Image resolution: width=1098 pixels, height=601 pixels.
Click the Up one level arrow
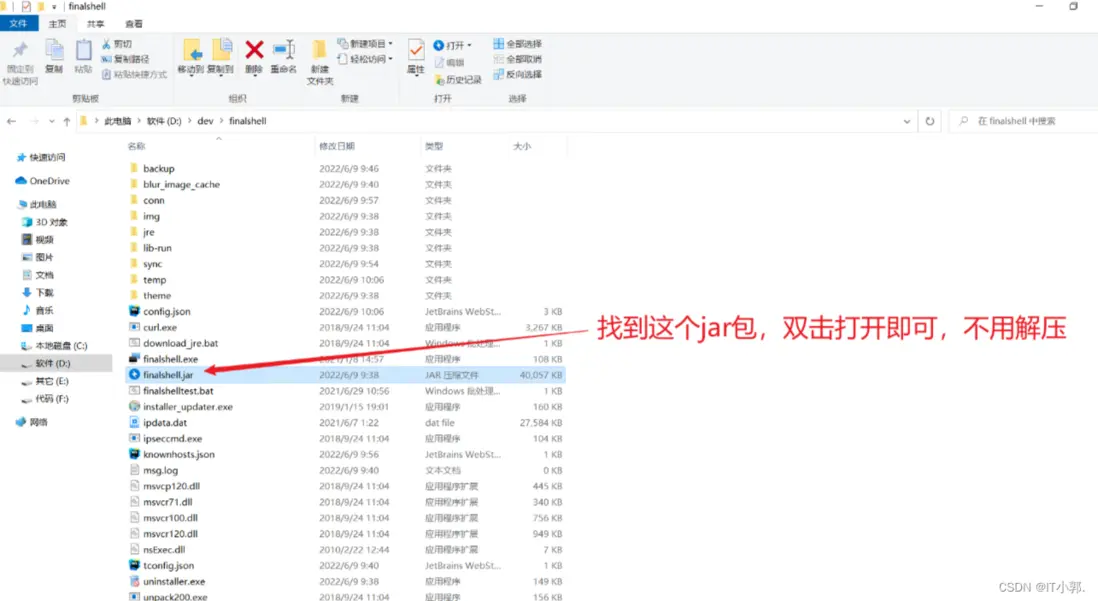(67, 121)
